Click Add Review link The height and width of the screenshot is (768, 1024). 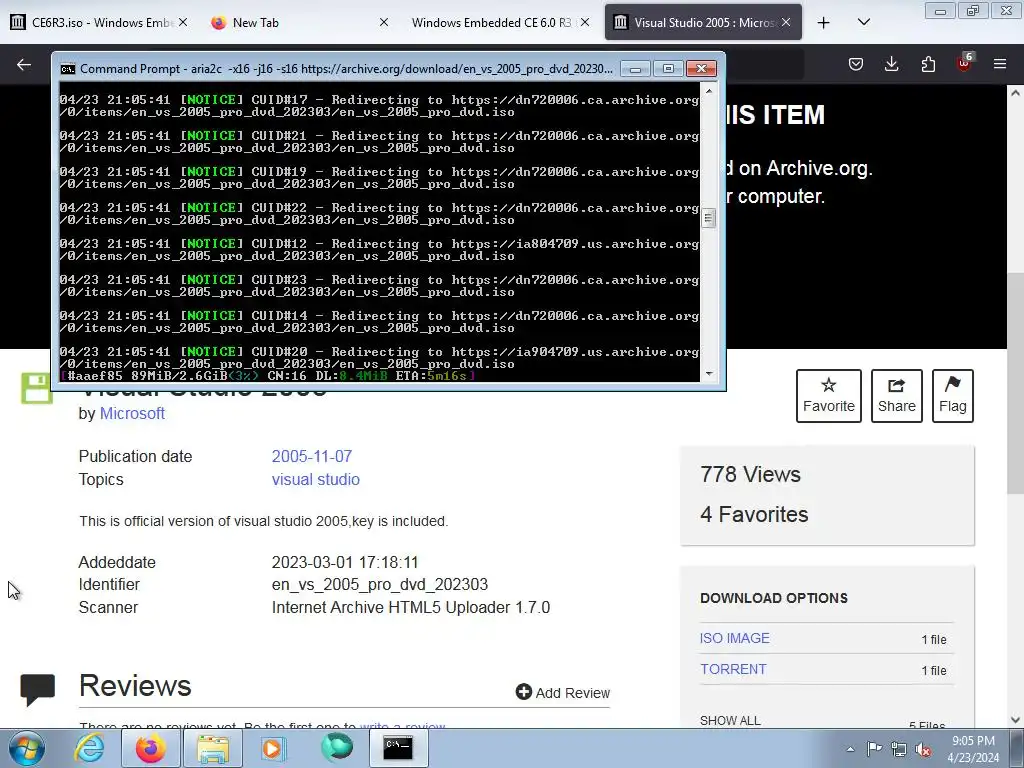tap(563, 692)
